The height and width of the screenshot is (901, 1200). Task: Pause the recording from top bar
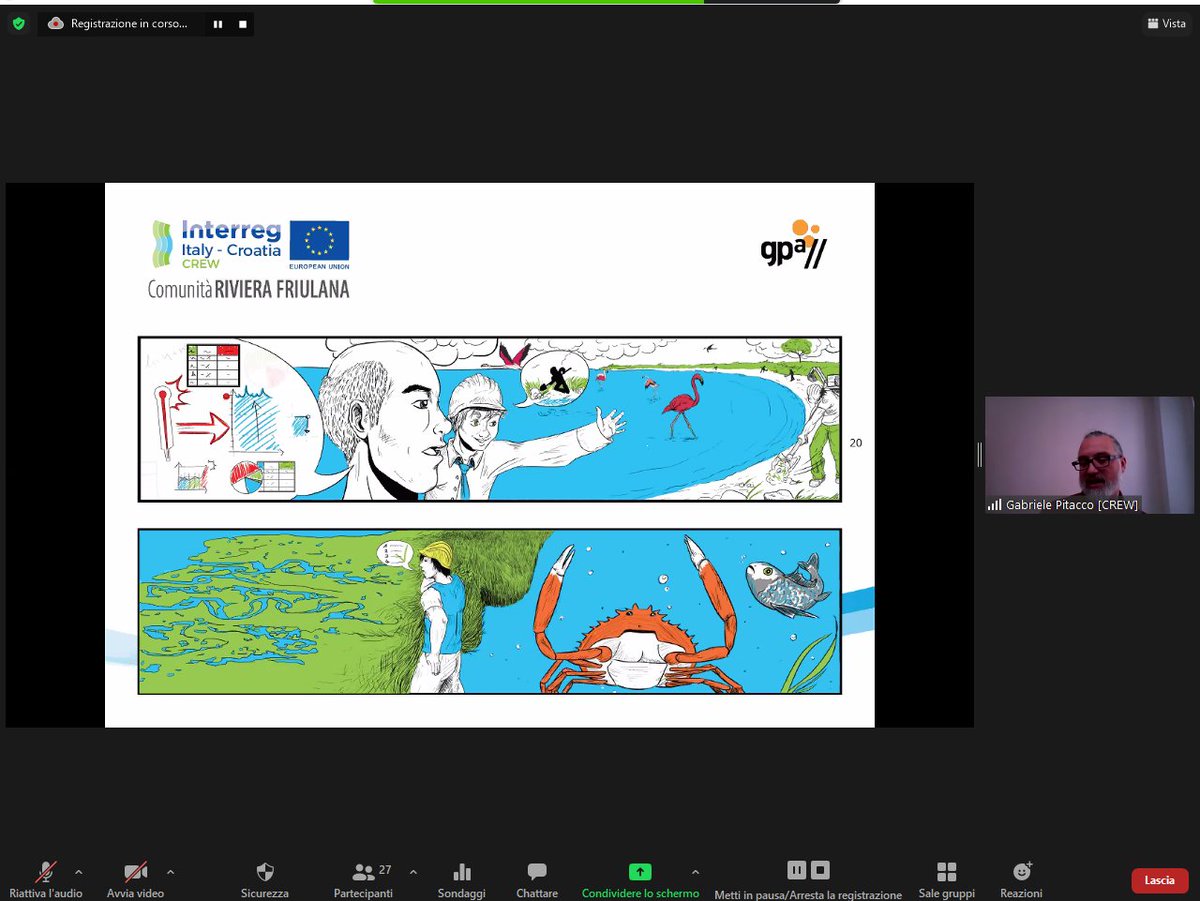click(x=218, y=24)
